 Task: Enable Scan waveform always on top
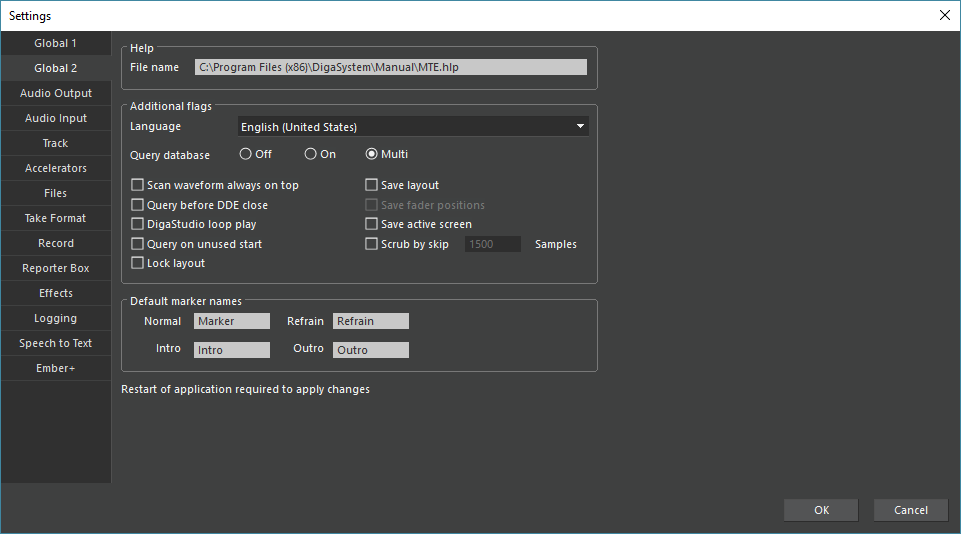click(x=138, y=185)
